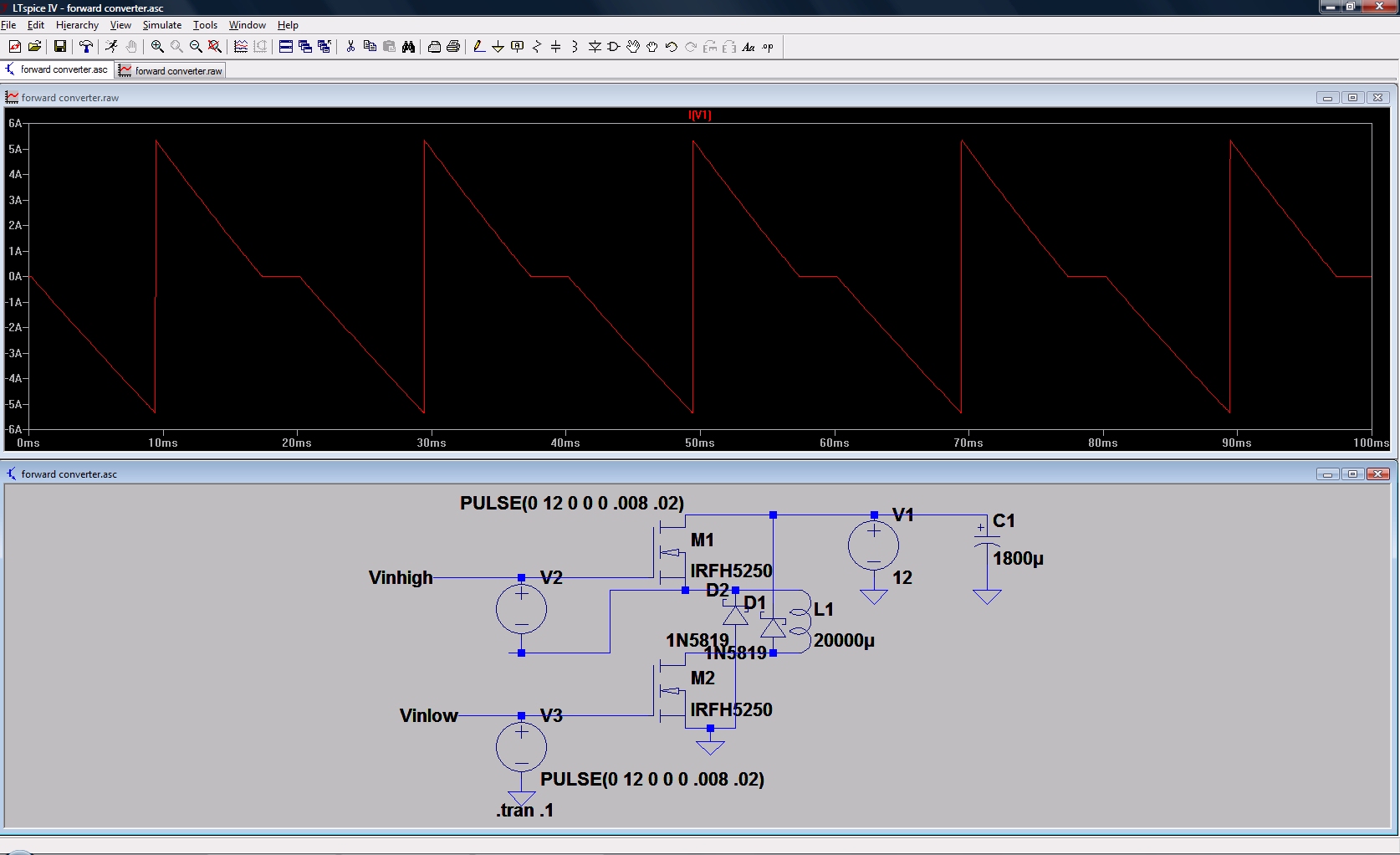This screenshot has height=855, width=1400.
Task: Select the Move open-hand tool
Action: pyautogui.click(x=633, y=47)
